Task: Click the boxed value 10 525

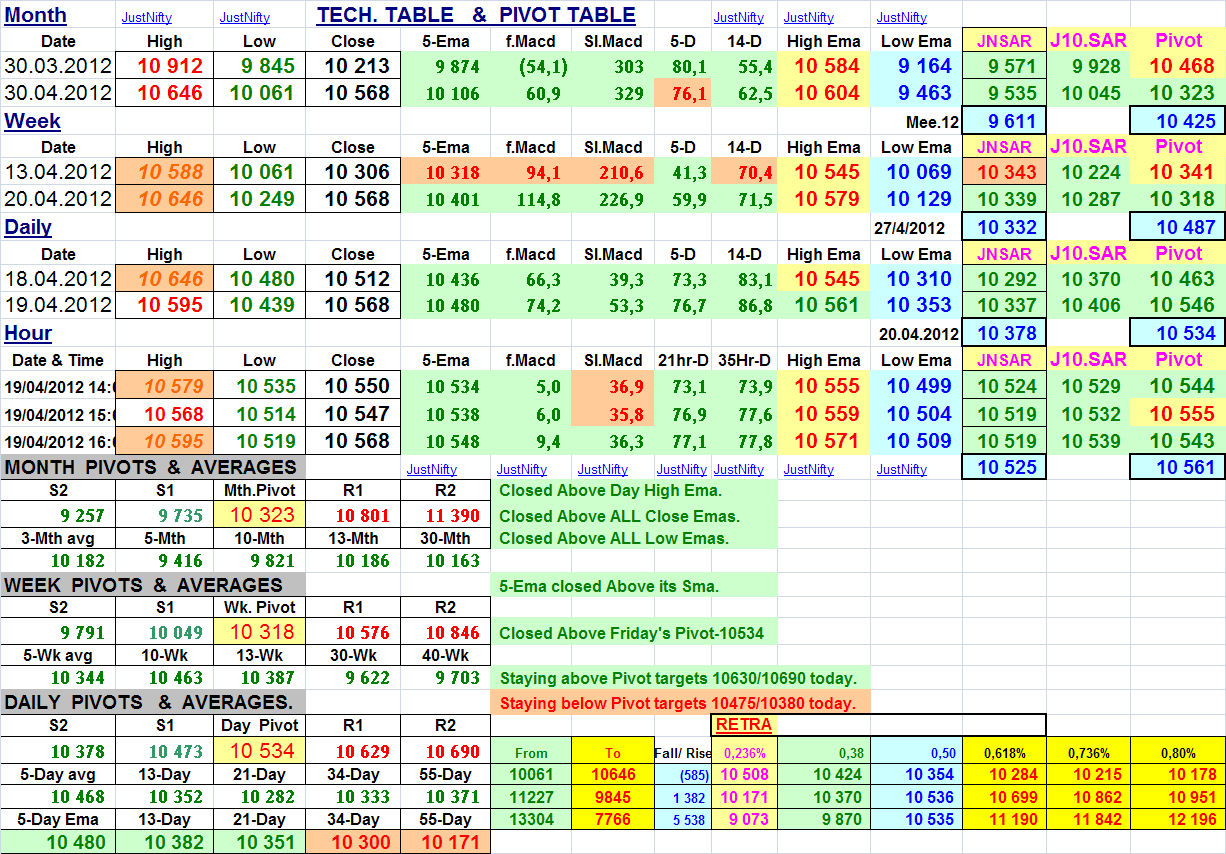Action: tap(1004, 467)
